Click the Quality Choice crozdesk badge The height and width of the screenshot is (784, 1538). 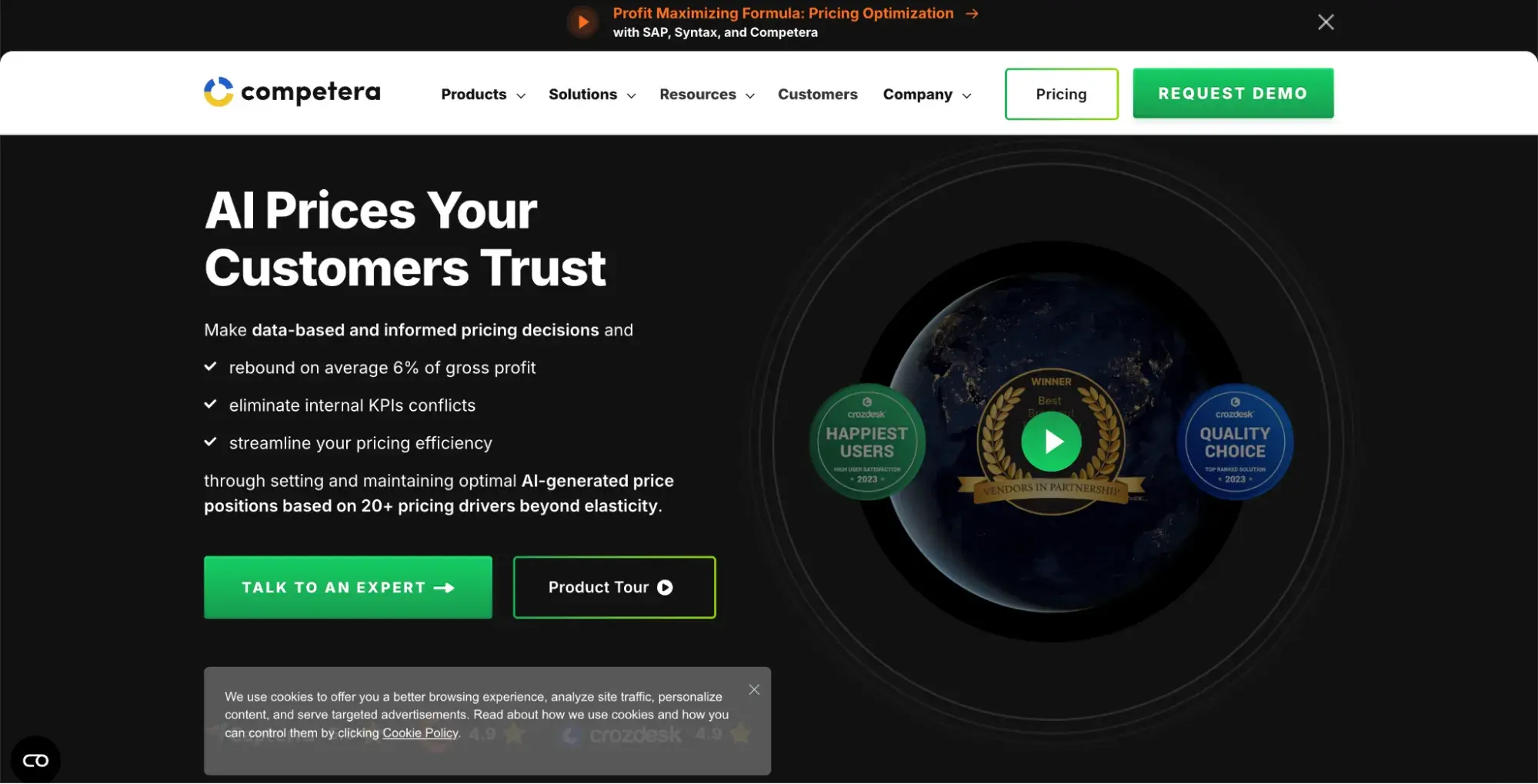1235,442
